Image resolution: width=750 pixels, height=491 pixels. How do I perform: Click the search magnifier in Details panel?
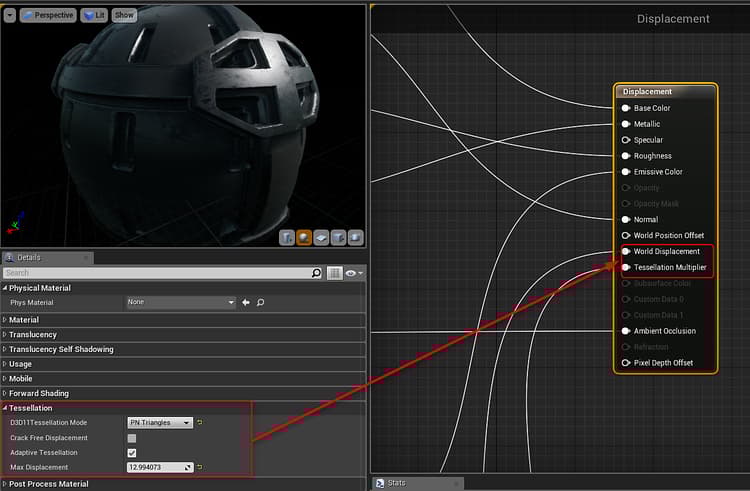click(x=316, y=273)
